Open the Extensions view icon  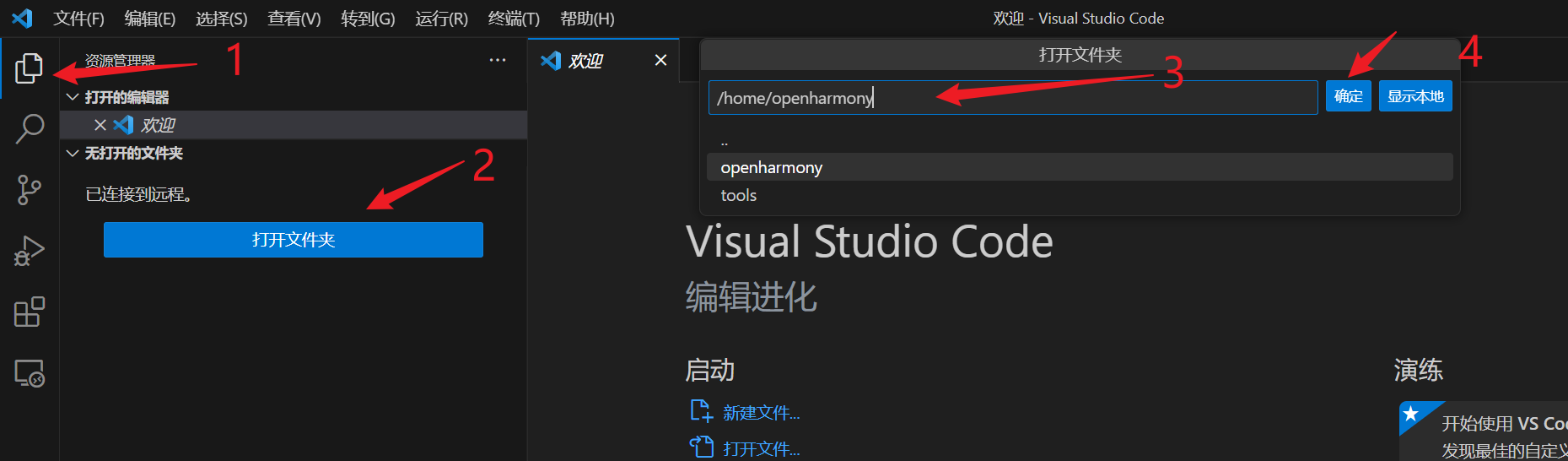pyautogui.click(x=30, y=312)
